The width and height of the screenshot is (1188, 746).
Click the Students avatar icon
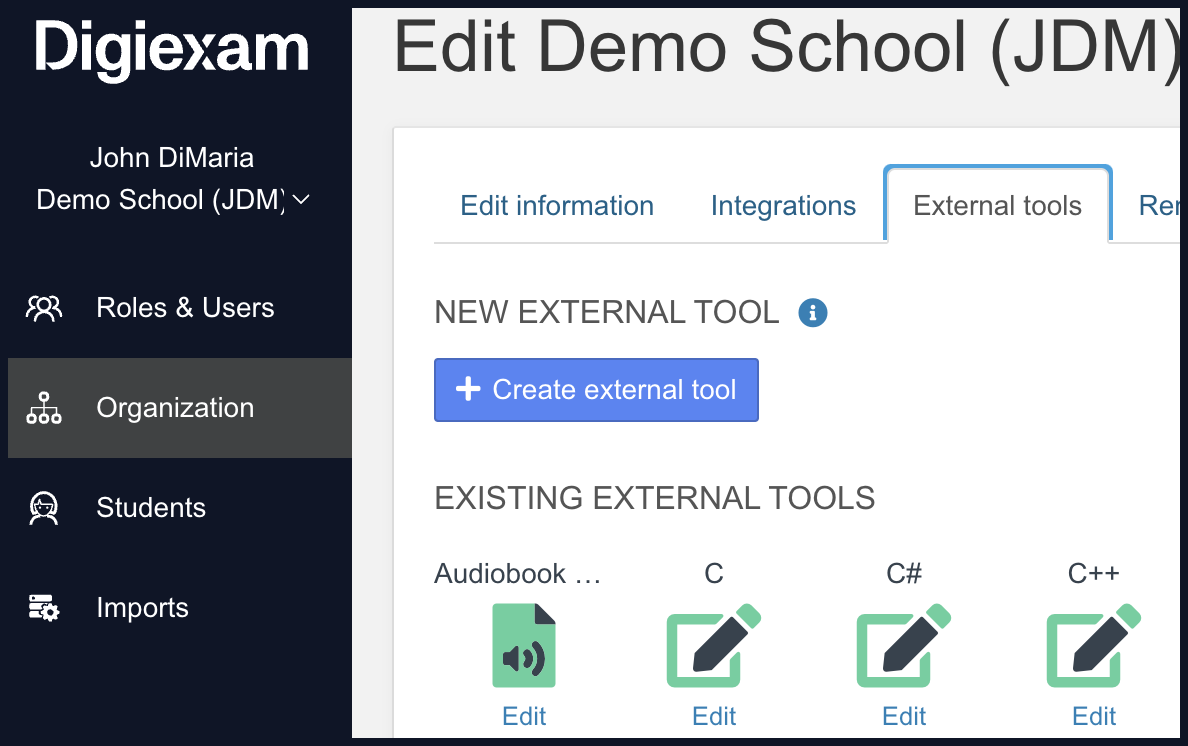pos(44,508)
